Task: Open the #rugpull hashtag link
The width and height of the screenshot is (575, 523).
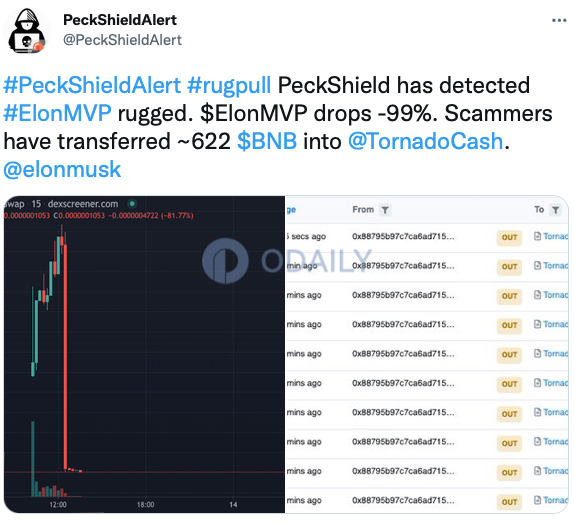Action: pyautogui.click(x=229, y=85)
